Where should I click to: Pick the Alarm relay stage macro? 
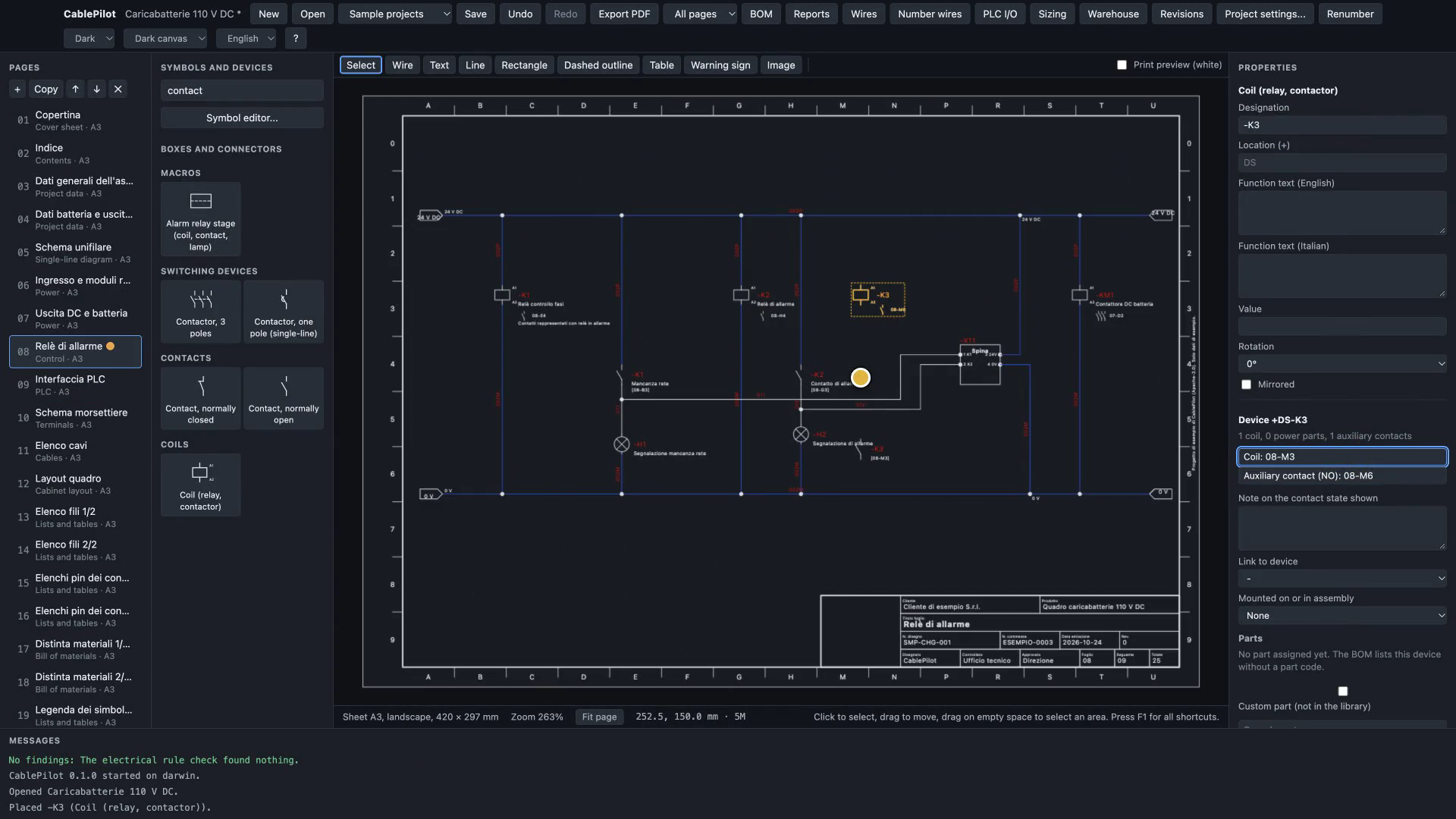tap(200, 218)
